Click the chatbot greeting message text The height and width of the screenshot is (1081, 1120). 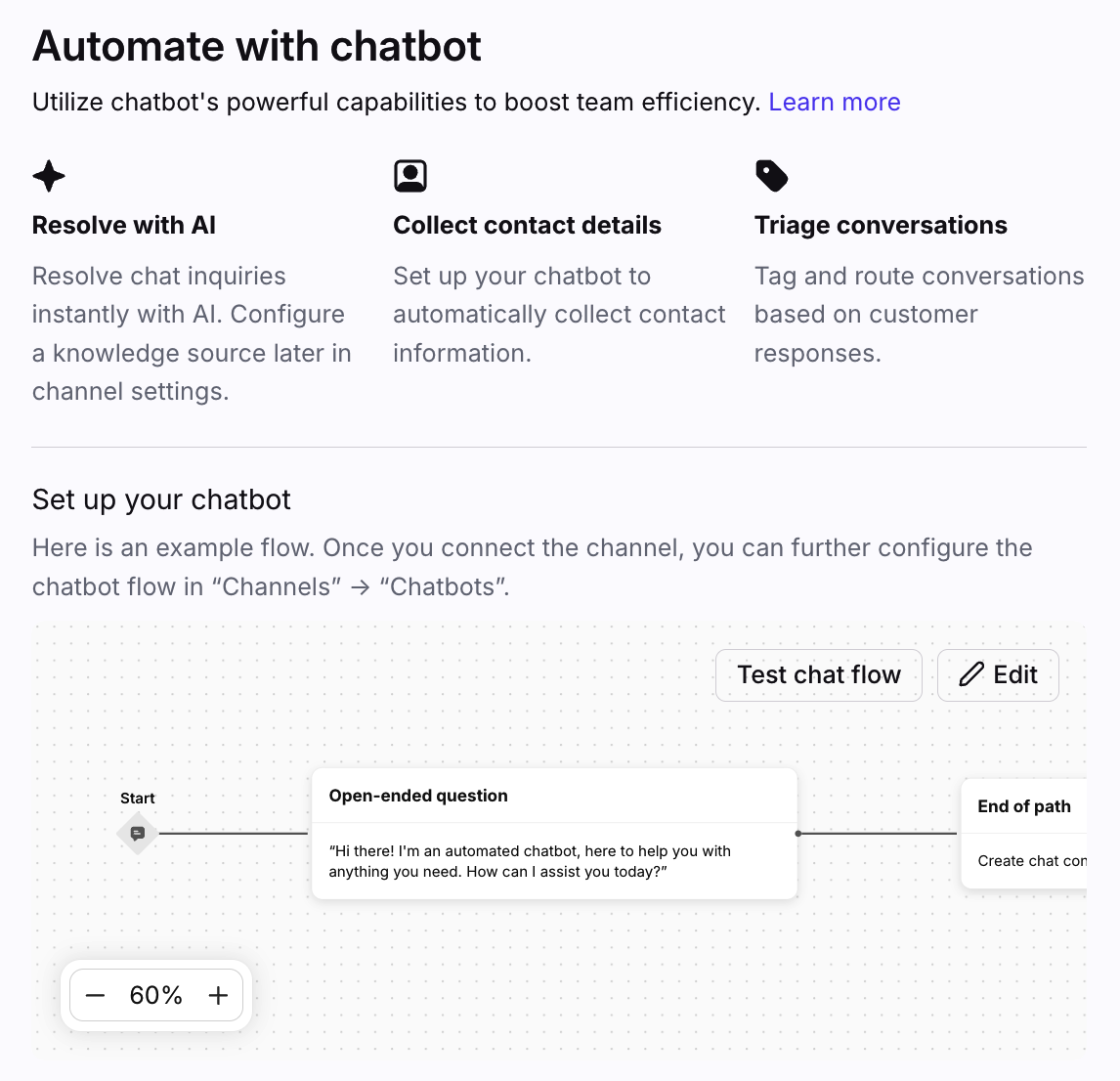pyautogui.click(x=530, y=861)
